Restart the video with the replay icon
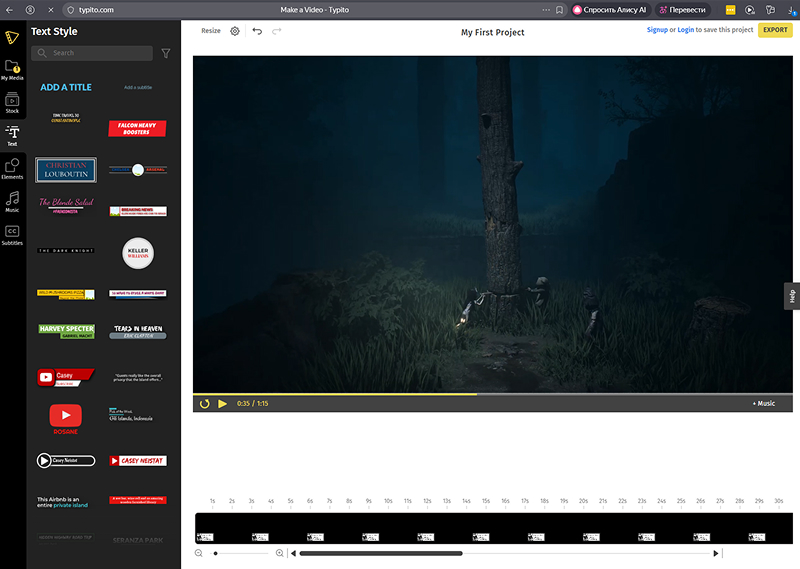 tap(205, 404)
